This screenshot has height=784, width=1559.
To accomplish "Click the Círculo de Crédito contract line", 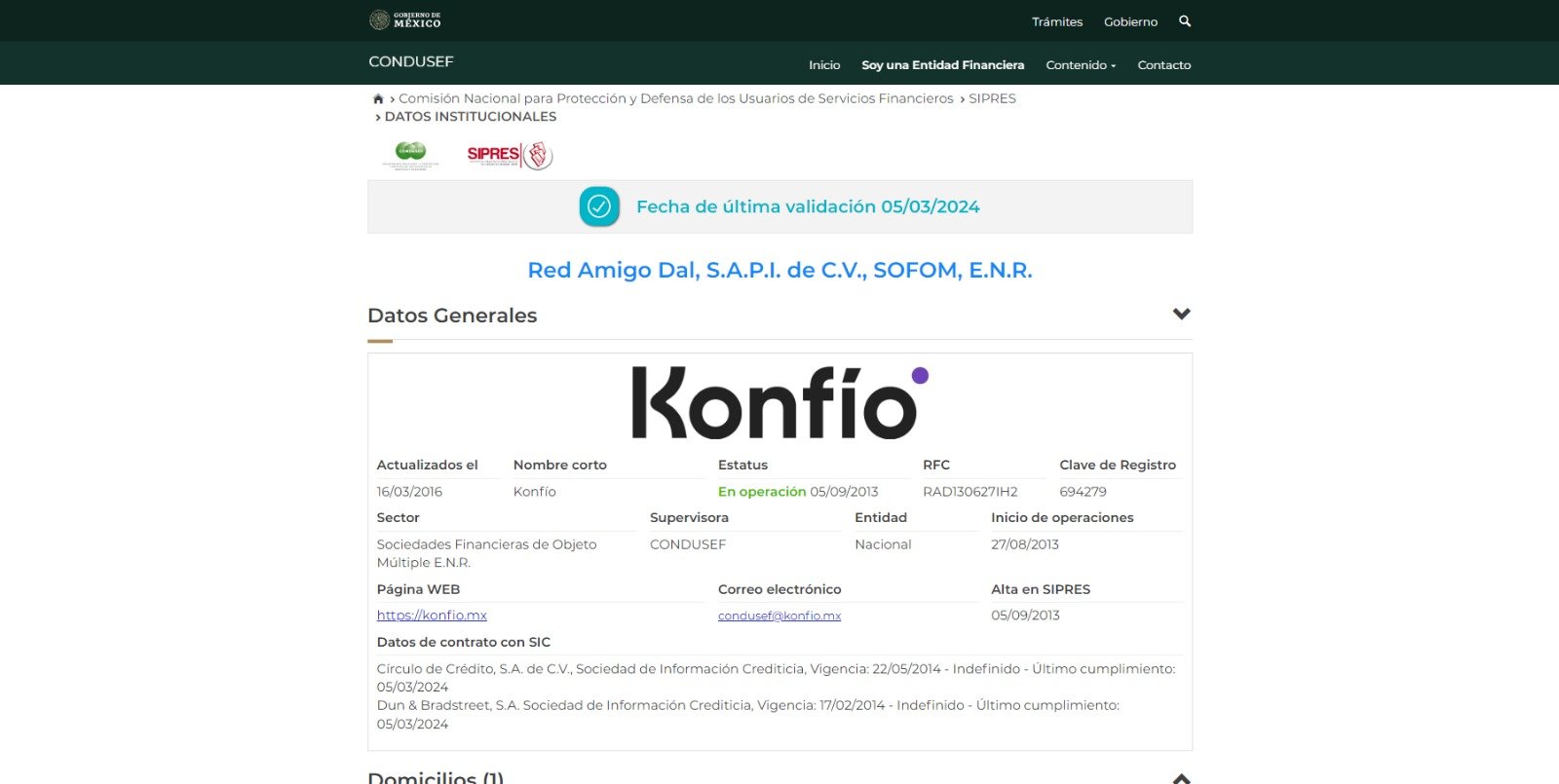I will [776, 678].
